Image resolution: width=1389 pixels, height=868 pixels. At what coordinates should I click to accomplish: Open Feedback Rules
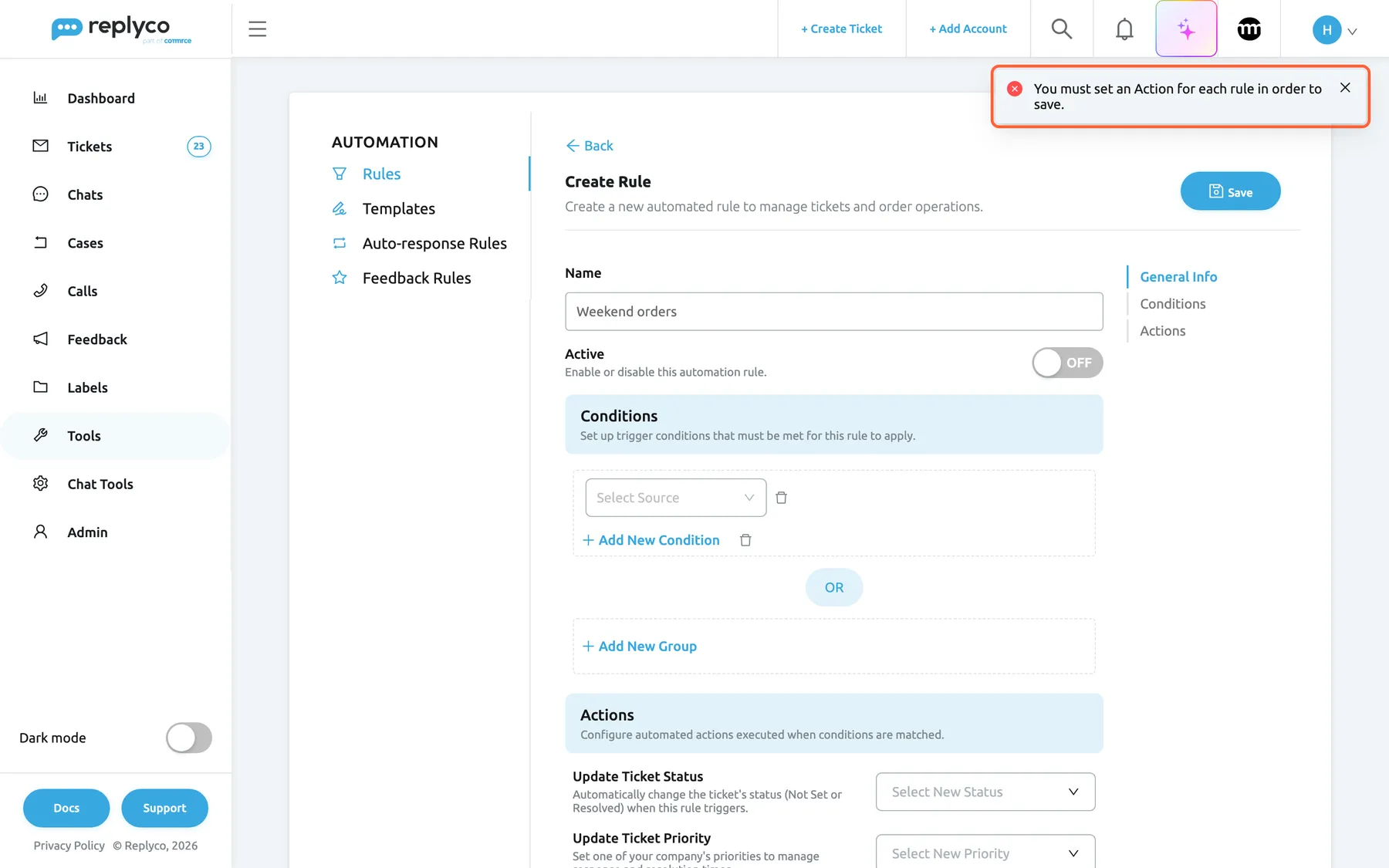pos(417,278)
